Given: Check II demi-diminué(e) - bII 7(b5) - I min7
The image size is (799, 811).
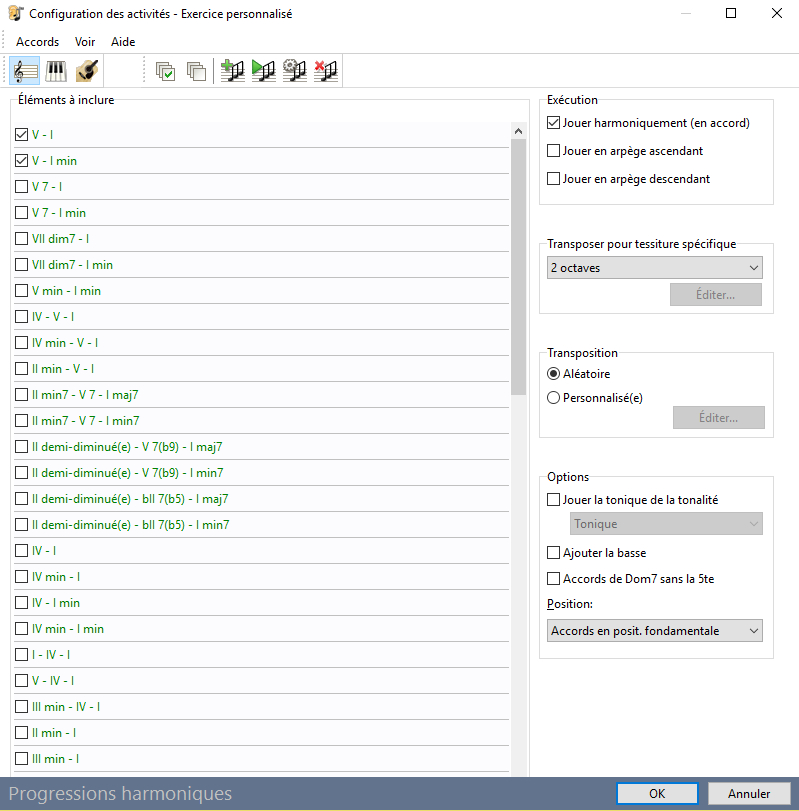Looking at the screenshot, I should [21, 524].
